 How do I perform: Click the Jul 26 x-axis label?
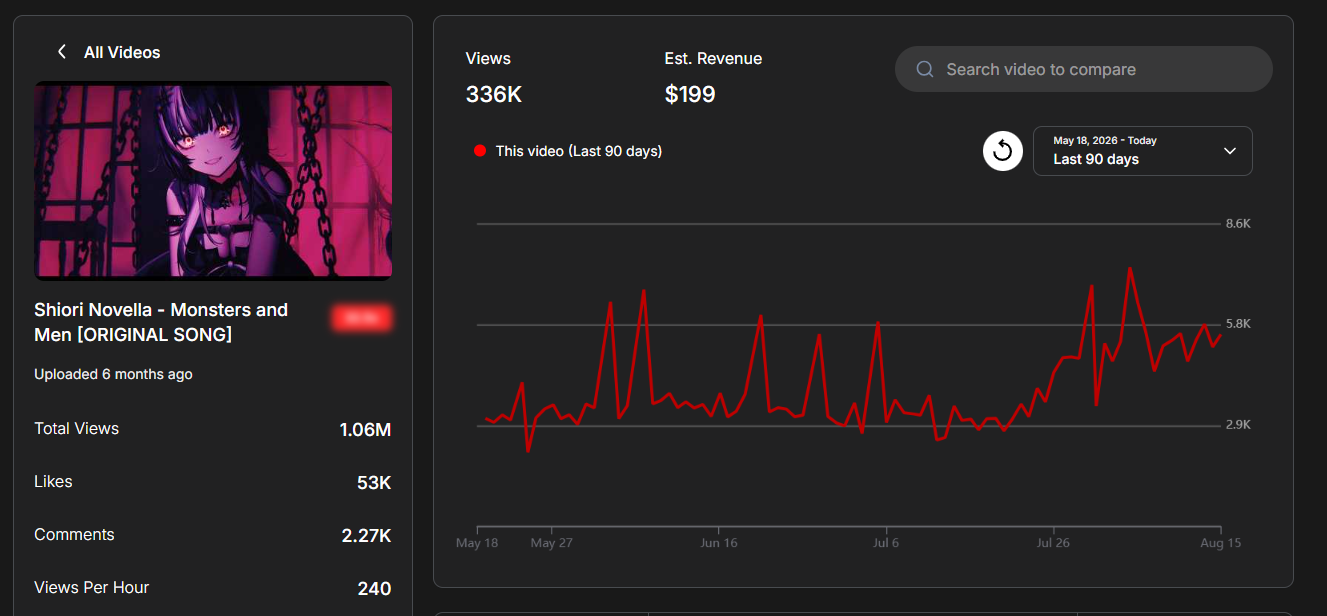[x=1053, y=543]
